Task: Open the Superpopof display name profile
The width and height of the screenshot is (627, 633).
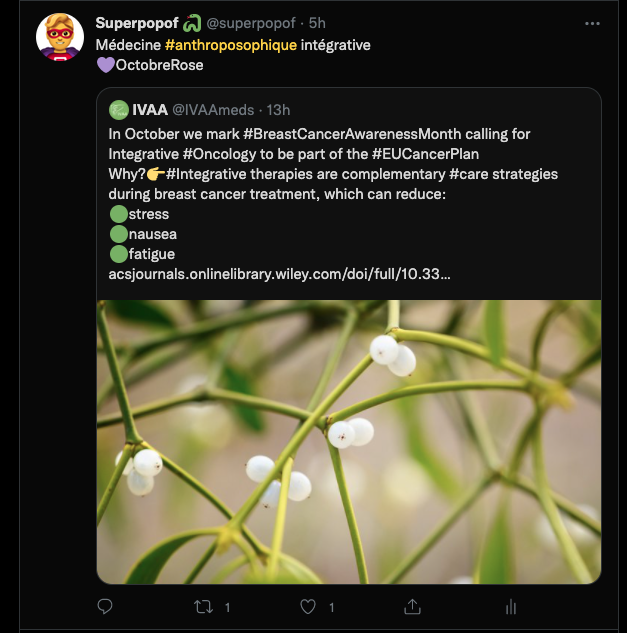Action: [x=135, y=23]
